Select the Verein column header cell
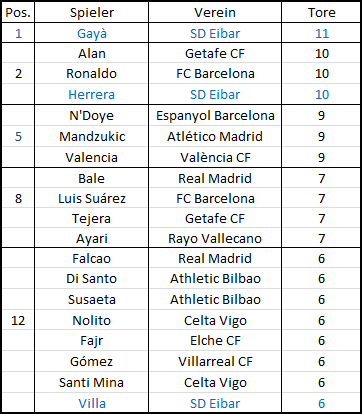Image resolution: width=362 pixels, height=414 pixels. click(x=215, y=13)
